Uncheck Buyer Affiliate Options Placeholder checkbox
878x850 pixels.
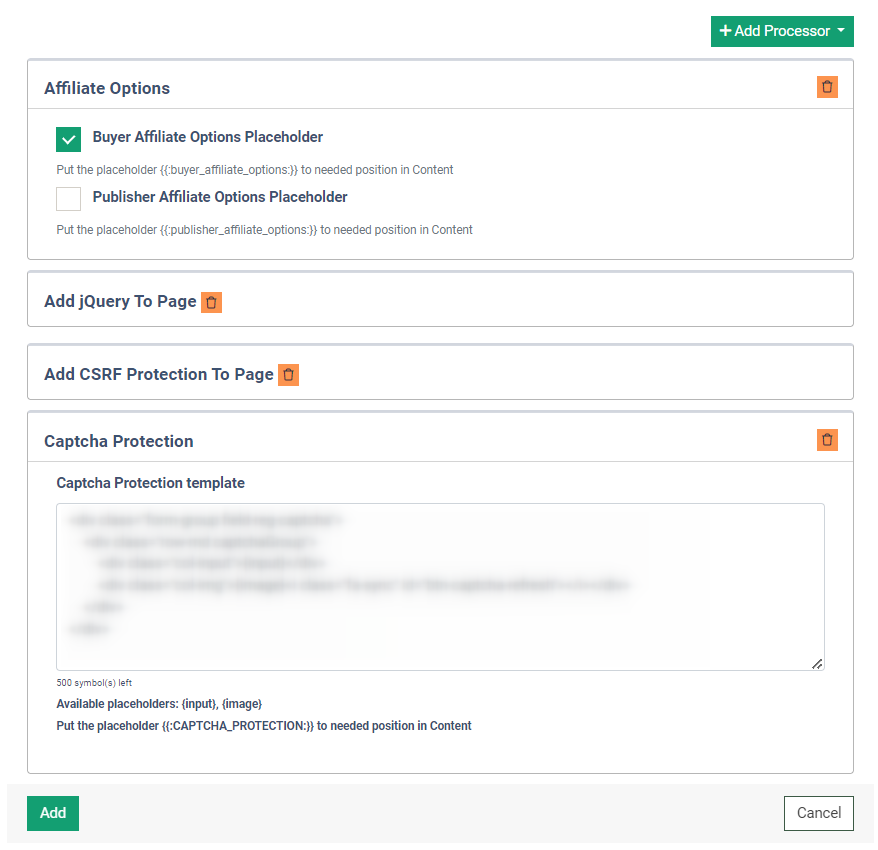[68, 139]
